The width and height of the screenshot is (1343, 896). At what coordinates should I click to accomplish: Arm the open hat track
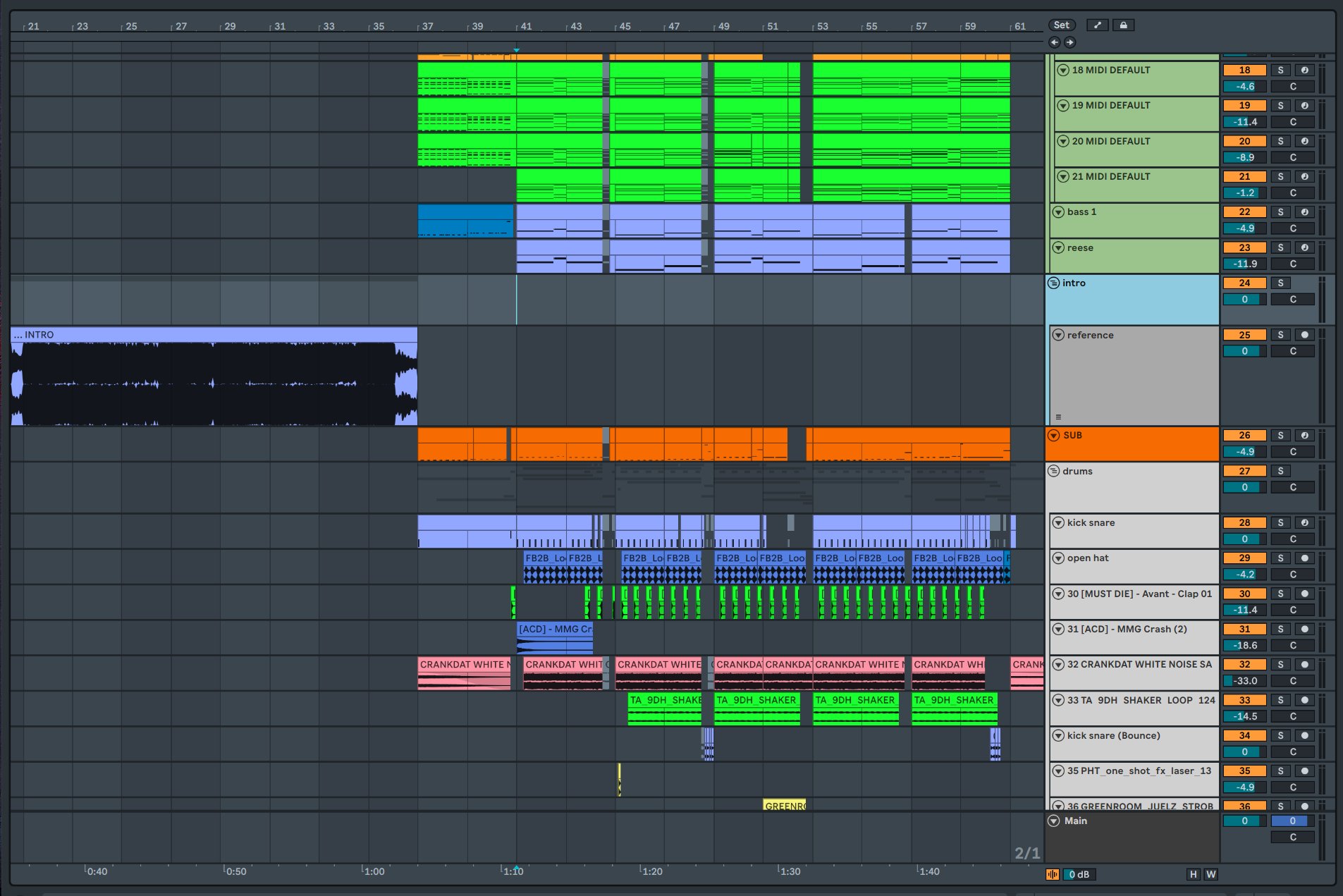(1305, 558)
